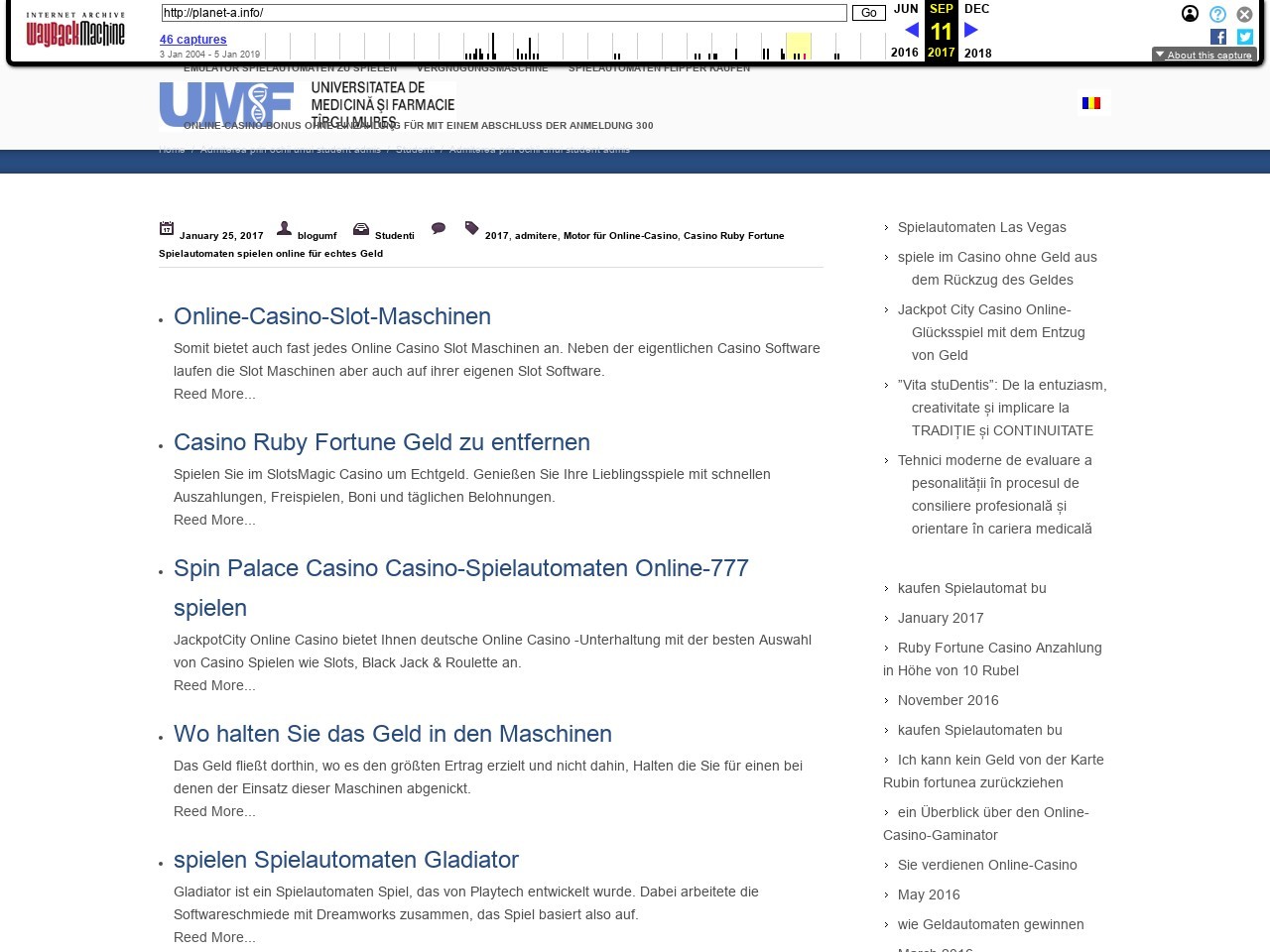
Task: Open January 2017 archive link in sidebar
Action: pyautogui.click(x=941, y=618)
